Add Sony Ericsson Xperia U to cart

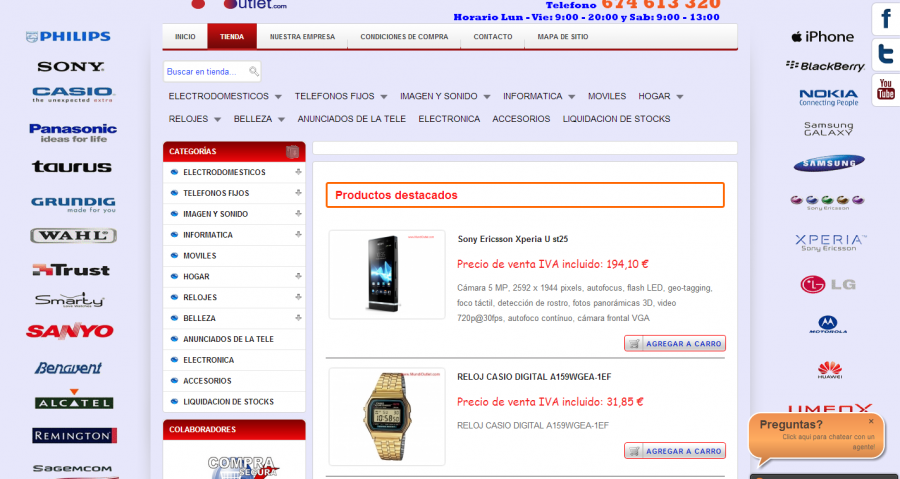[675, 344]
